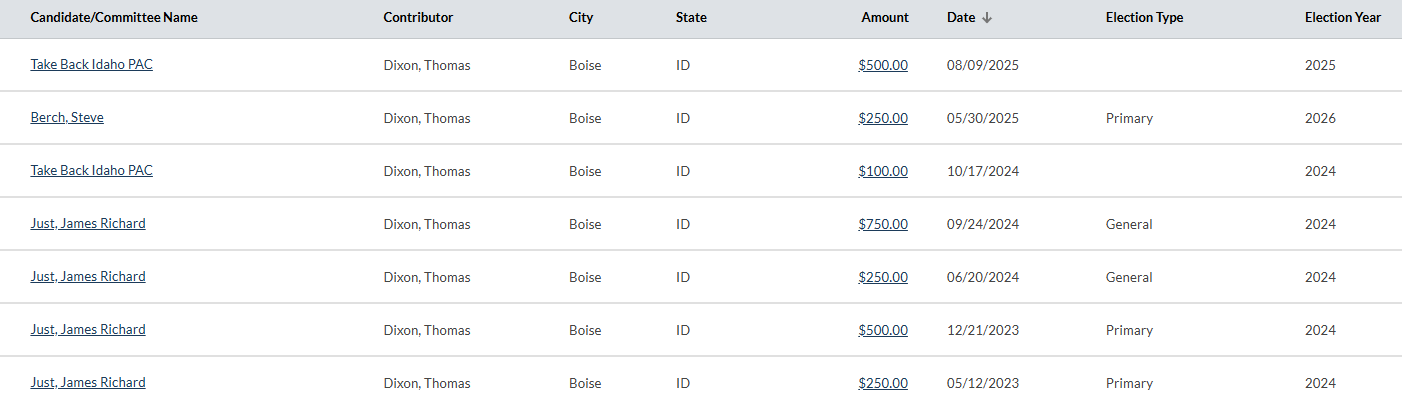Click the $250.00 amount dated 06/20/2024
This screenshot has width=1402, height=405.
(x=883, y=278)
